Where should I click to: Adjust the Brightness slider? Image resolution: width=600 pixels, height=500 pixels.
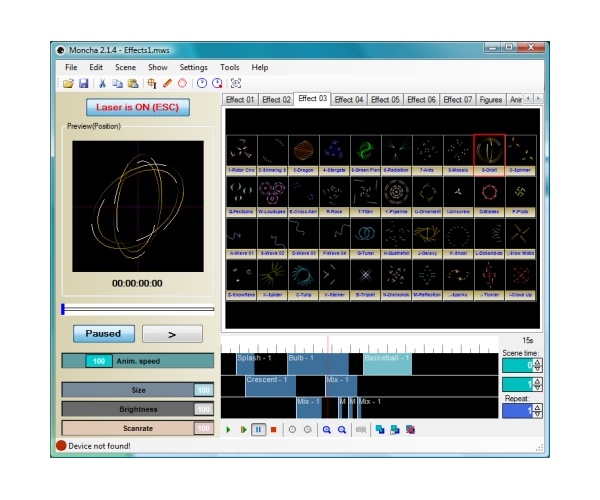(x=138, y=409)
